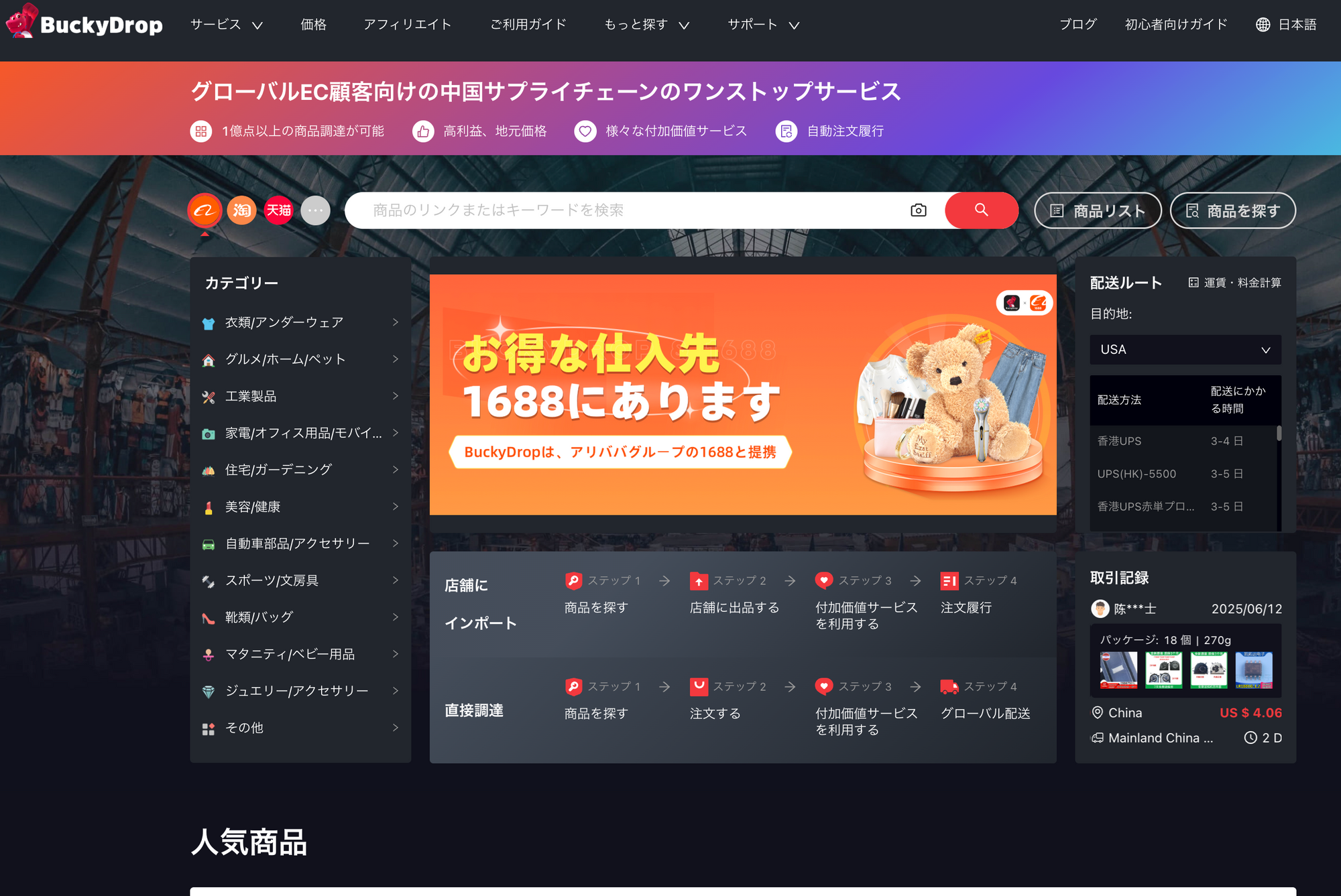
Task: Click the red search magnifier button
Action: click(982, 210)
